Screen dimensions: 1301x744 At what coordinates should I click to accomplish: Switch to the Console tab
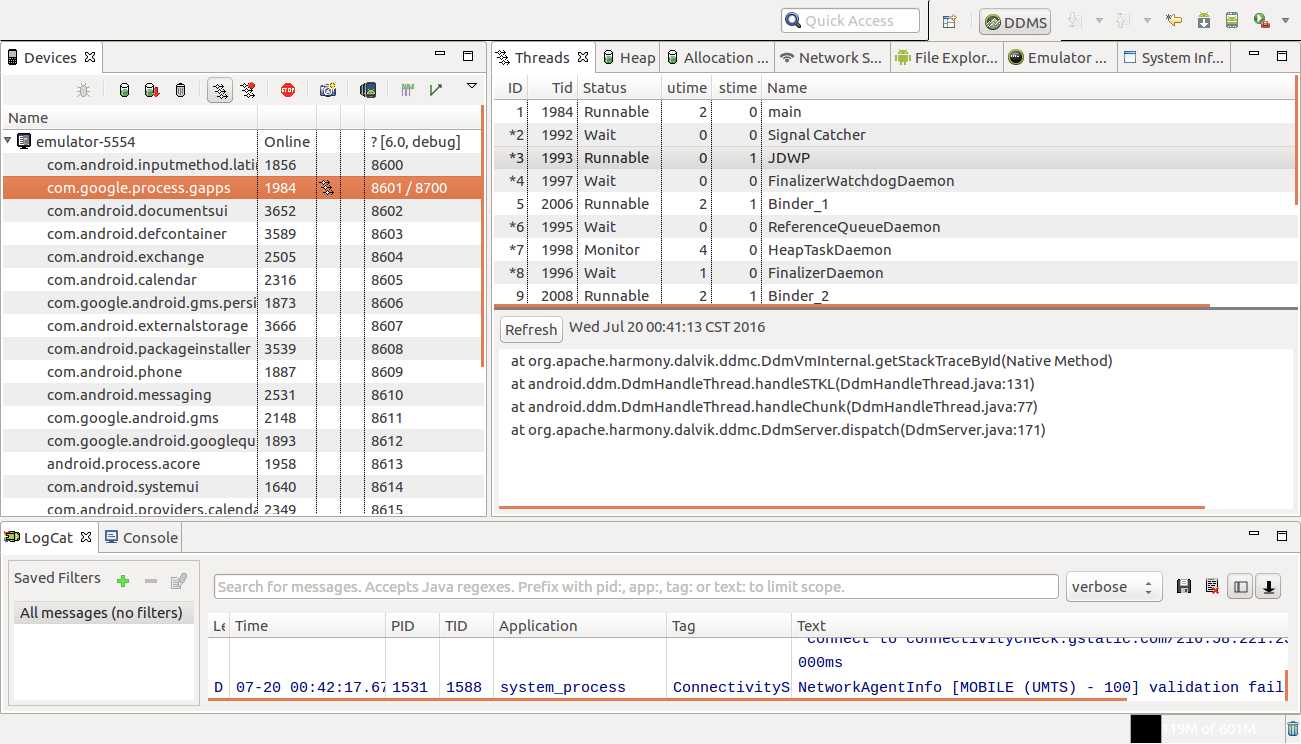pos(141,538)
